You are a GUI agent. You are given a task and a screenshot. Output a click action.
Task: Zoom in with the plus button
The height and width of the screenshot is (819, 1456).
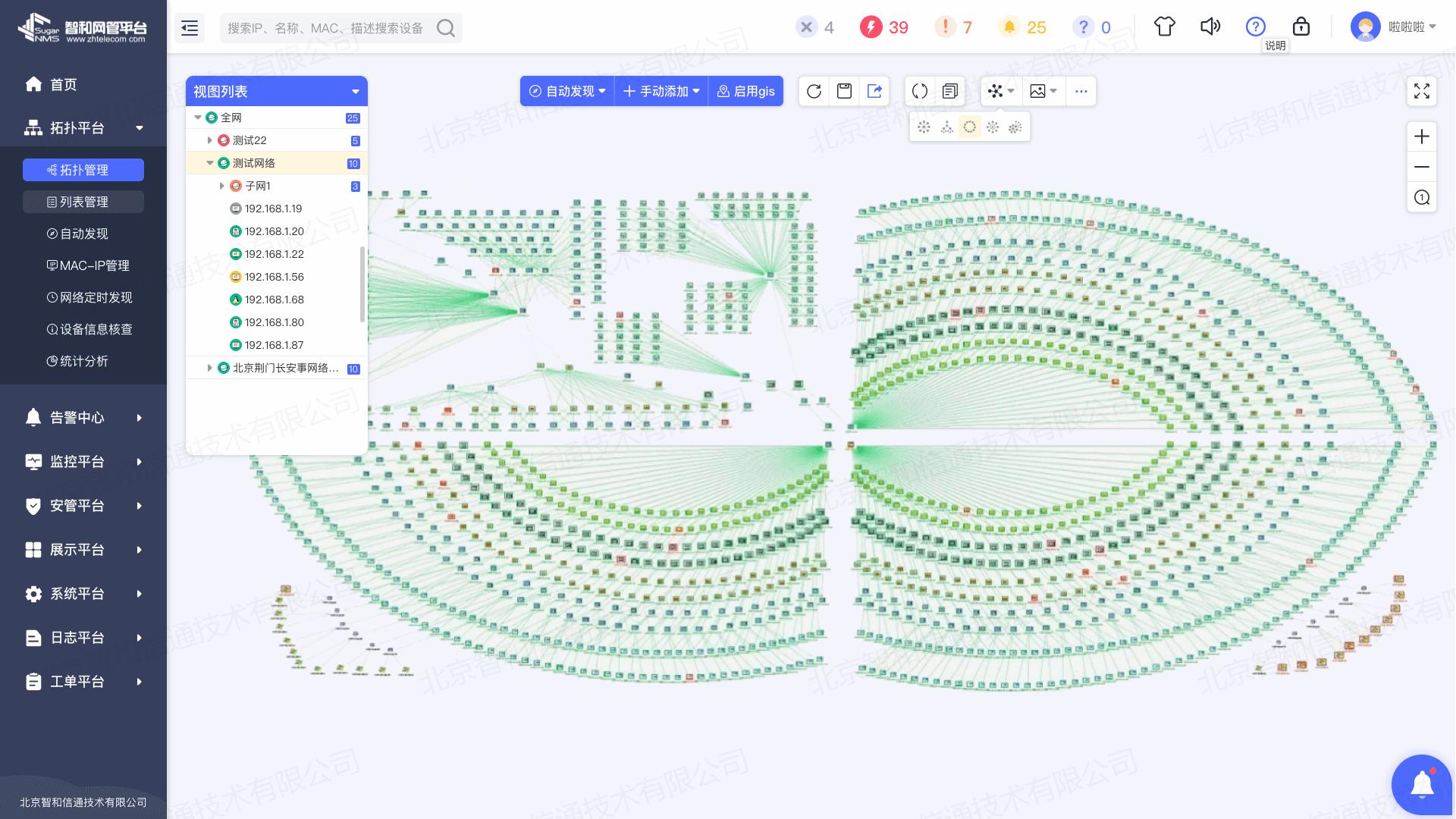pos(1421,136)
